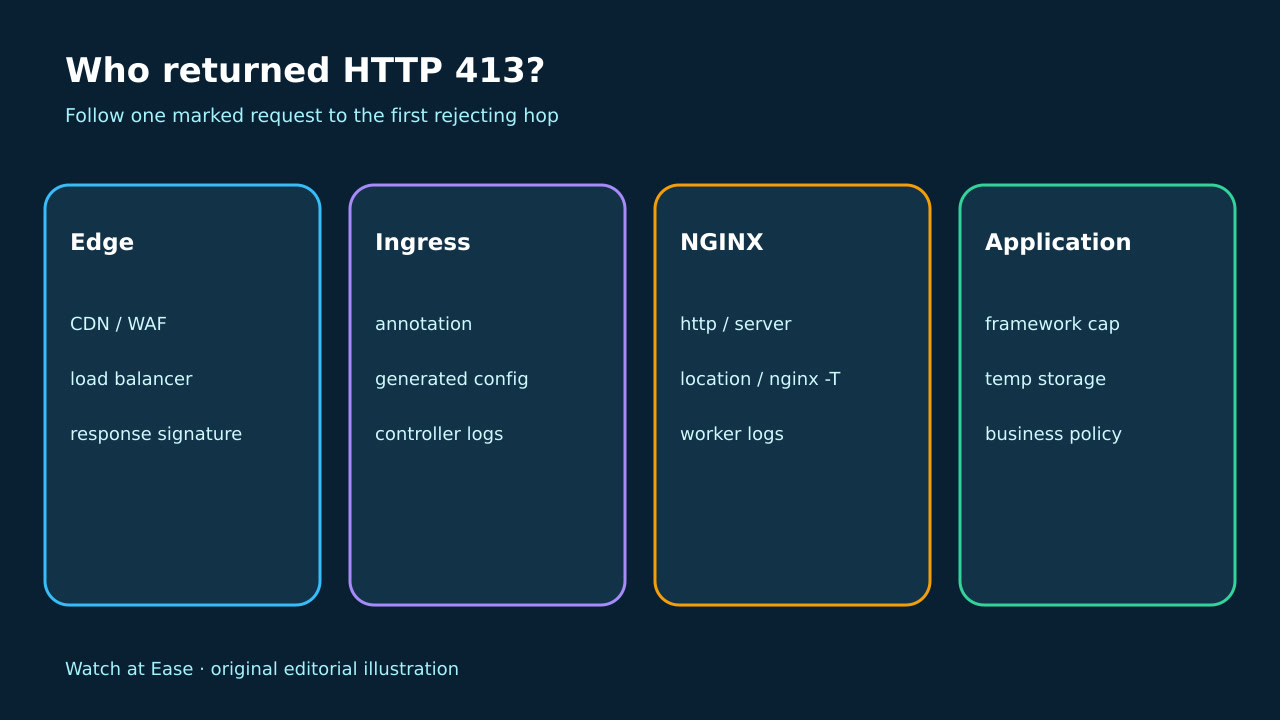The image size is (1280, 720).
Task: Click 'location / nginx -T' item
Action: pos(760,379)
